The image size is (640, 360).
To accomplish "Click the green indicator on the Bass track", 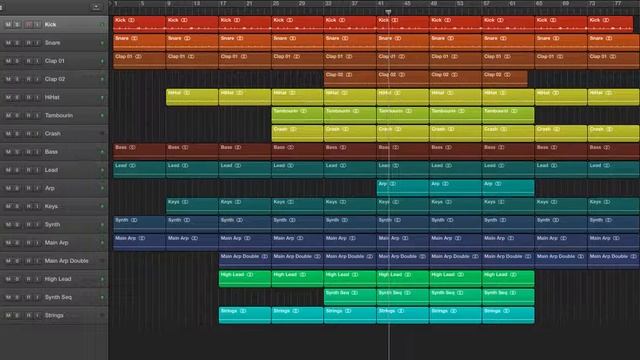I will [x=102, y=152].
